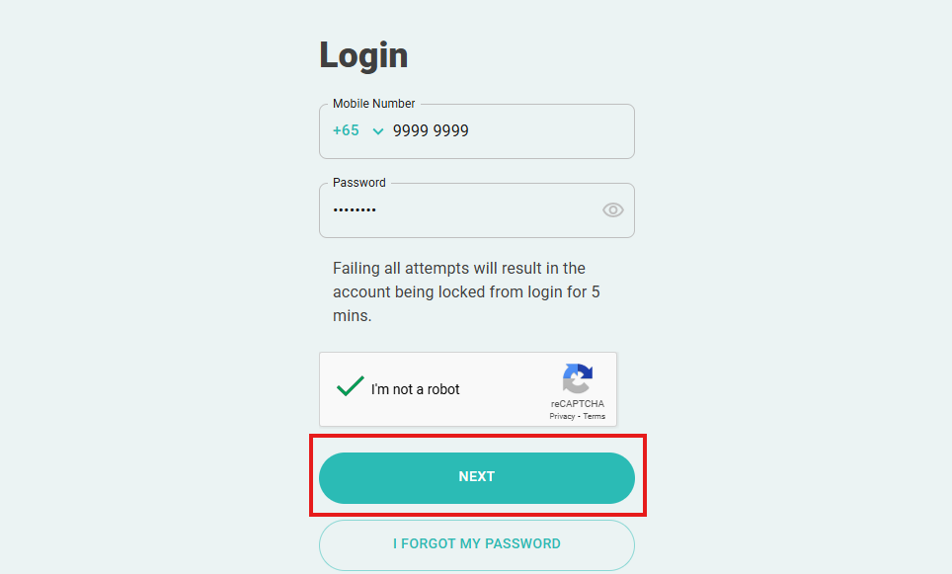Screen dimensions: 952x574
Task: Toggle the I'm not a robot checkmark
Action: tap(350, 386)
